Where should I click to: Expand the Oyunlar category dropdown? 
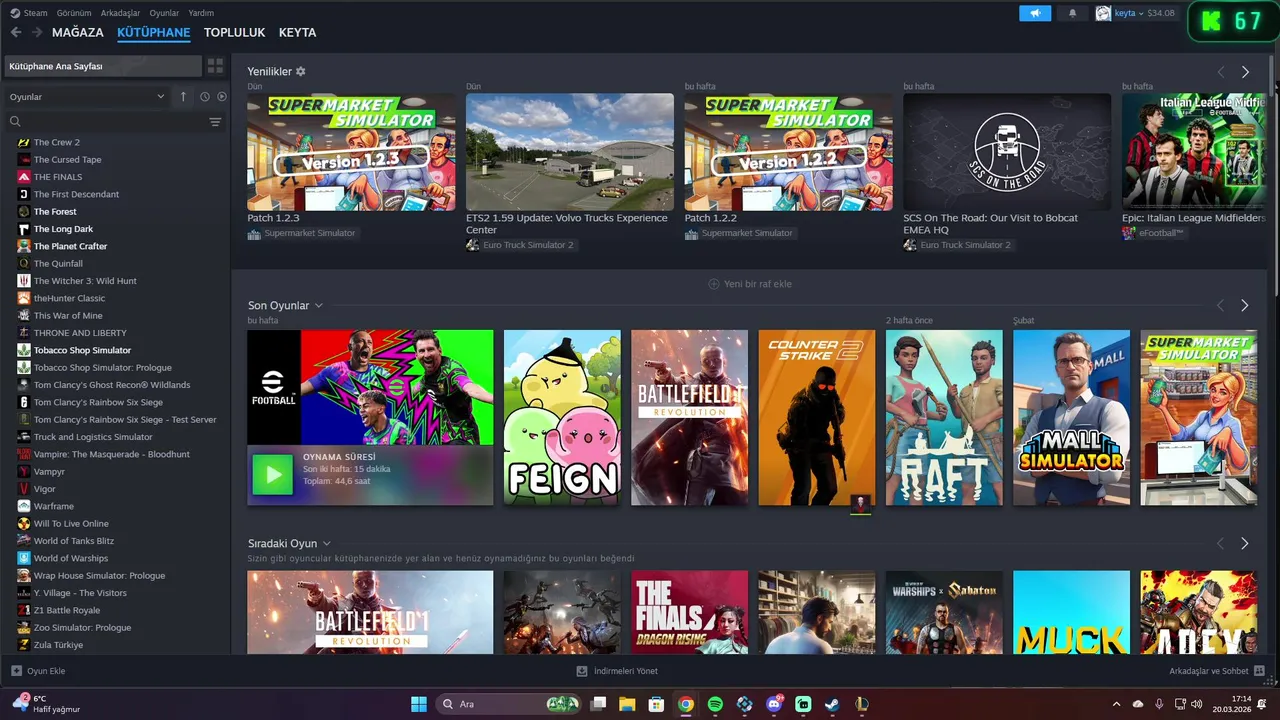point(87,97)
